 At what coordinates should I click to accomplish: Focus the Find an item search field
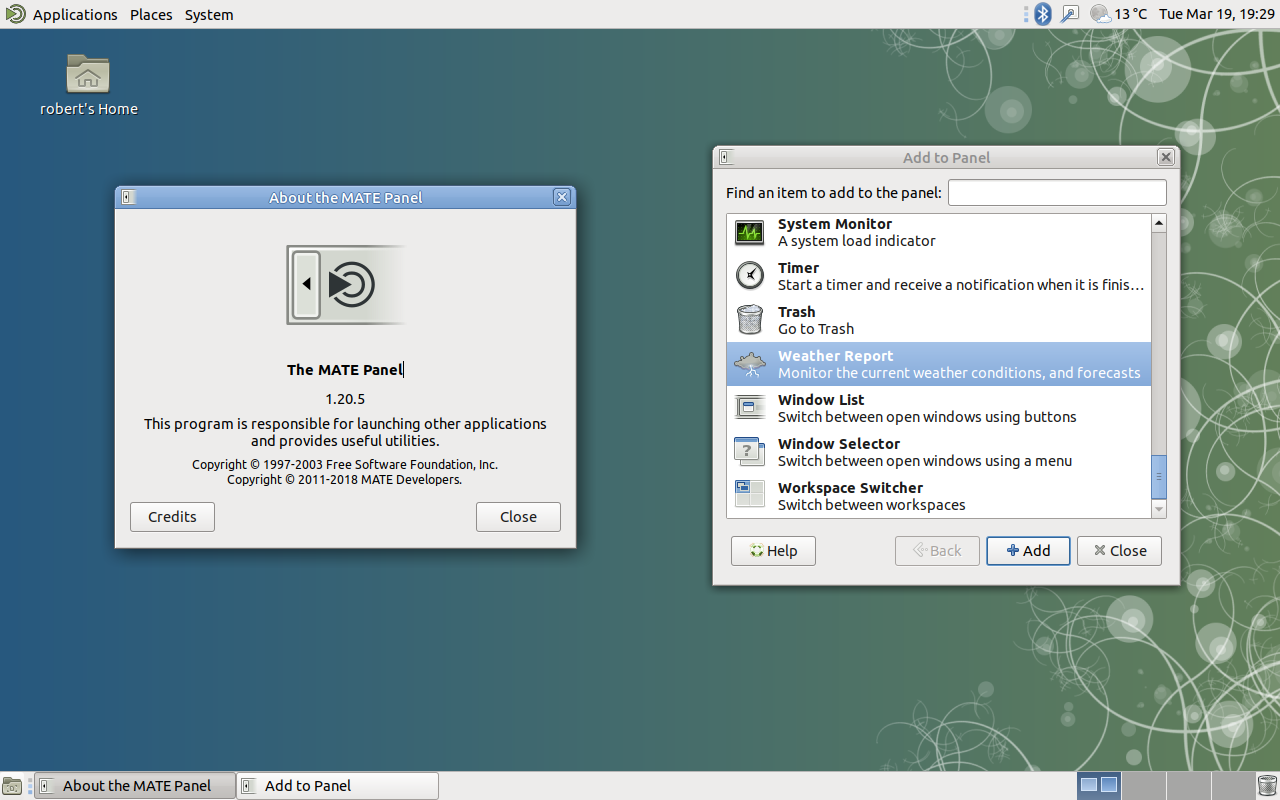pyautogui.click(x=1057, y=192)
